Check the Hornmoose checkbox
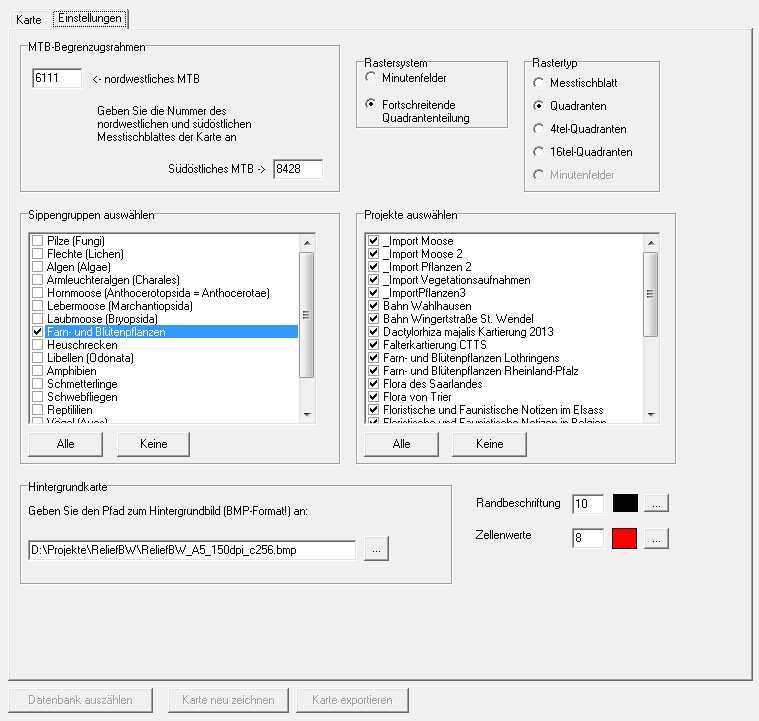The height and width of the screenshot is (721, 759). point(37,293)
